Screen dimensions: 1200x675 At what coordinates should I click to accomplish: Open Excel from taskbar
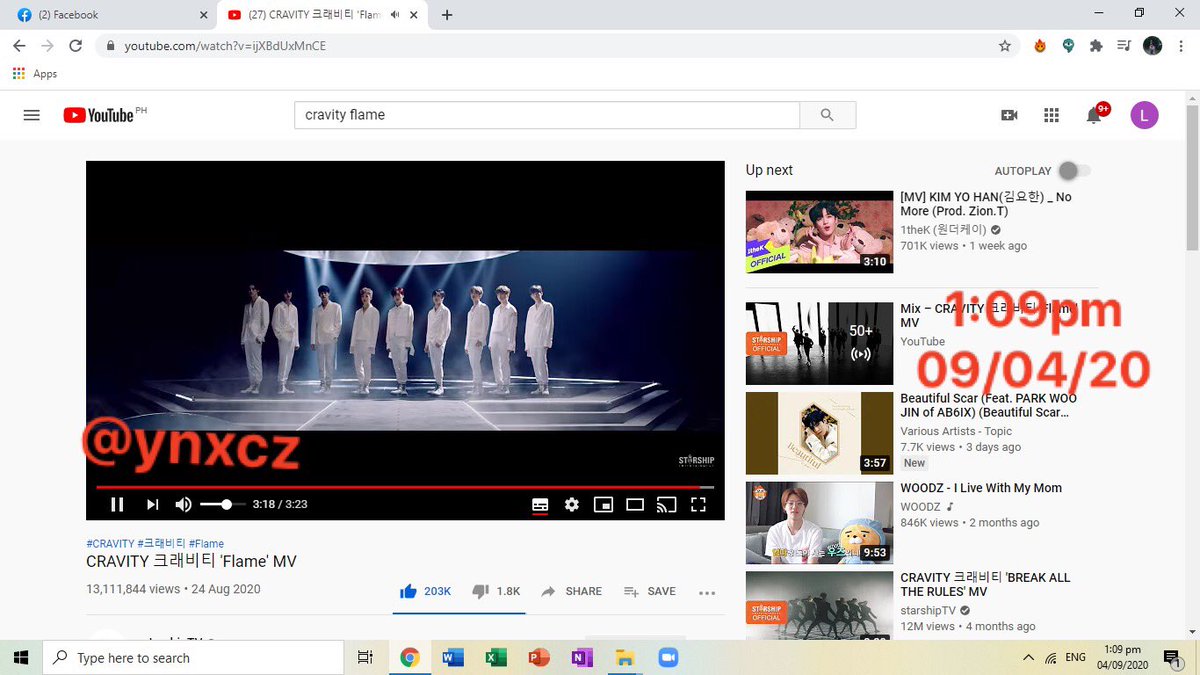click(494, 657)
